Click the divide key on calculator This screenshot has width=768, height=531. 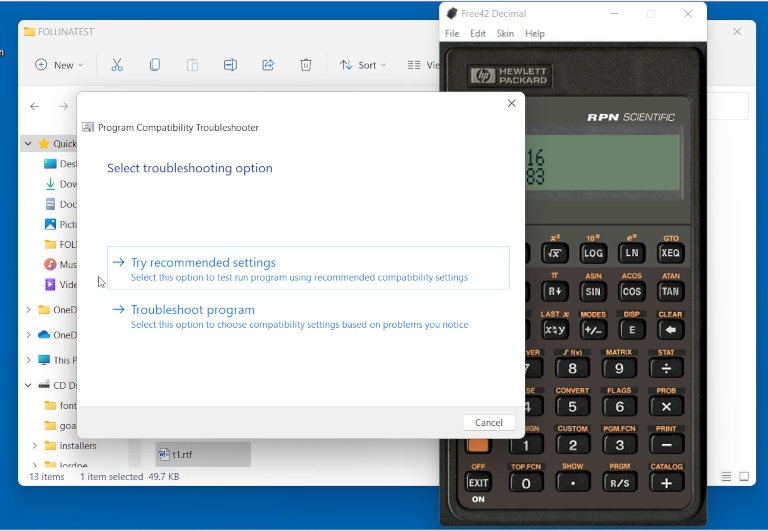666,368
